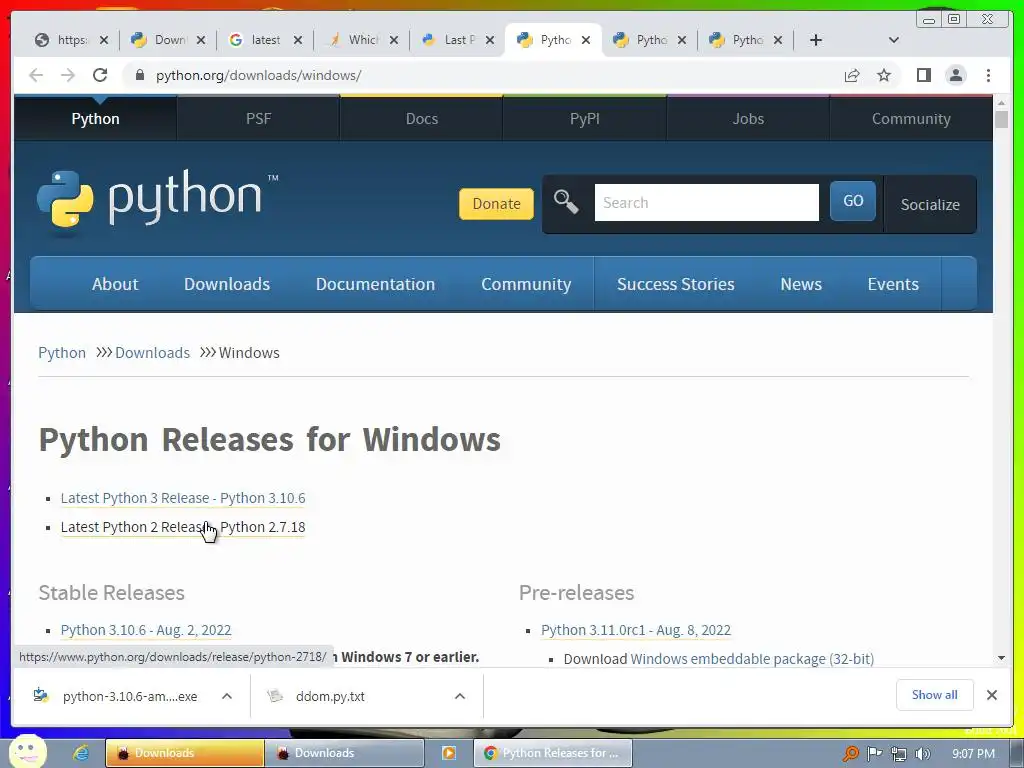
Task: Open the Chrome profile avatar
Action: tap(955, 75)
